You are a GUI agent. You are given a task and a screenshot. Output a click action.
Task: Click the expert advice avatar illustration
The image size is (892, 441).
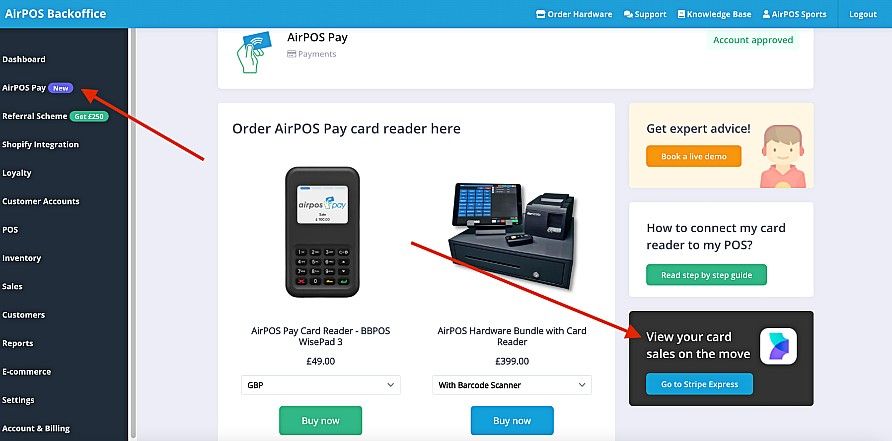(x=783, y=156)
